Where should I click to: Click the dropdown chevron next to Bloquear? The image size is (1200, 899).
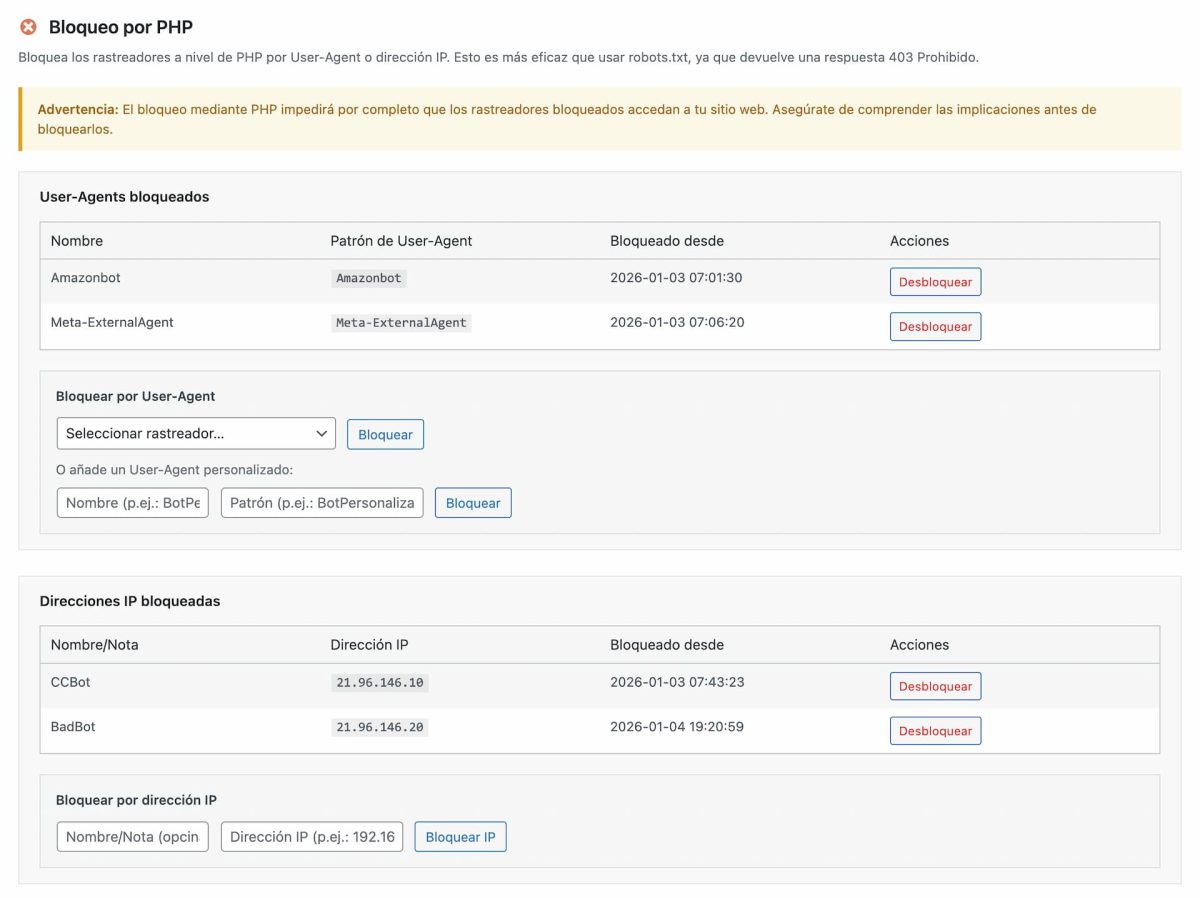pos(320,433)
